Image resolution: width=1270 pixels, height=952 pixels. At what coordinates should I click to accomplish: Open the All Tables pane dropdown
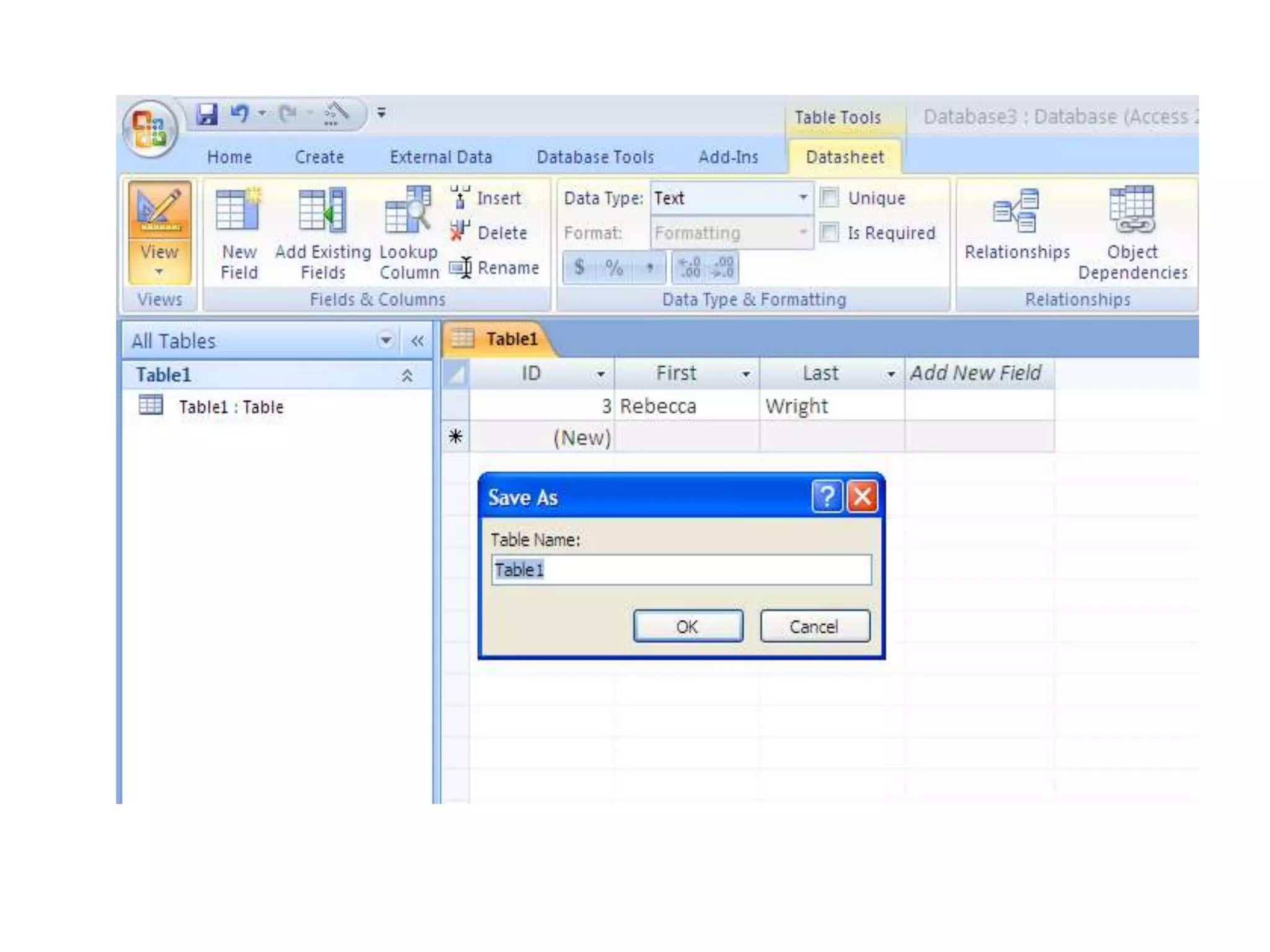pos(385,340)
